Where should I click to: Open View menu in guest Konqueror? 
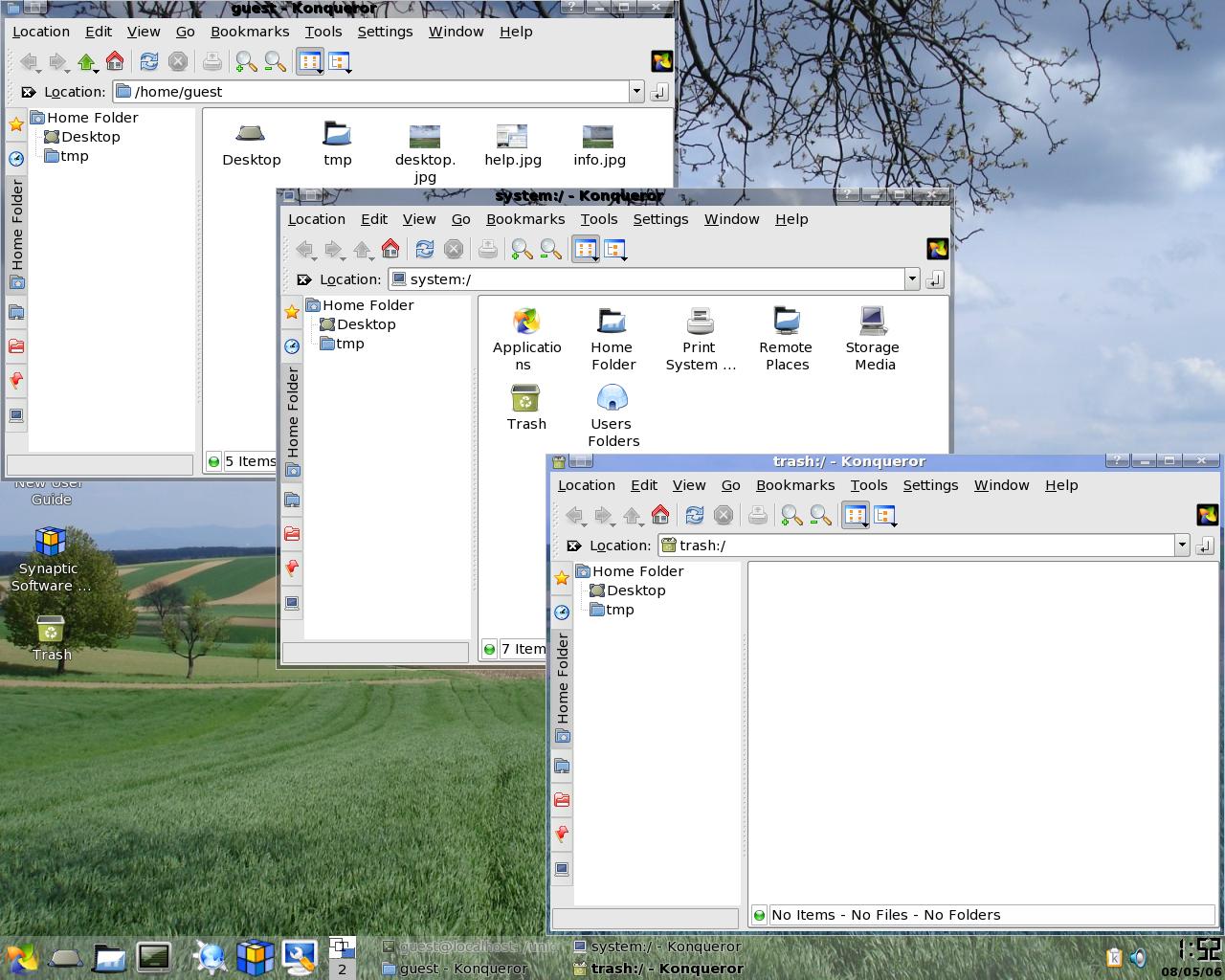[x=144, y=32]
